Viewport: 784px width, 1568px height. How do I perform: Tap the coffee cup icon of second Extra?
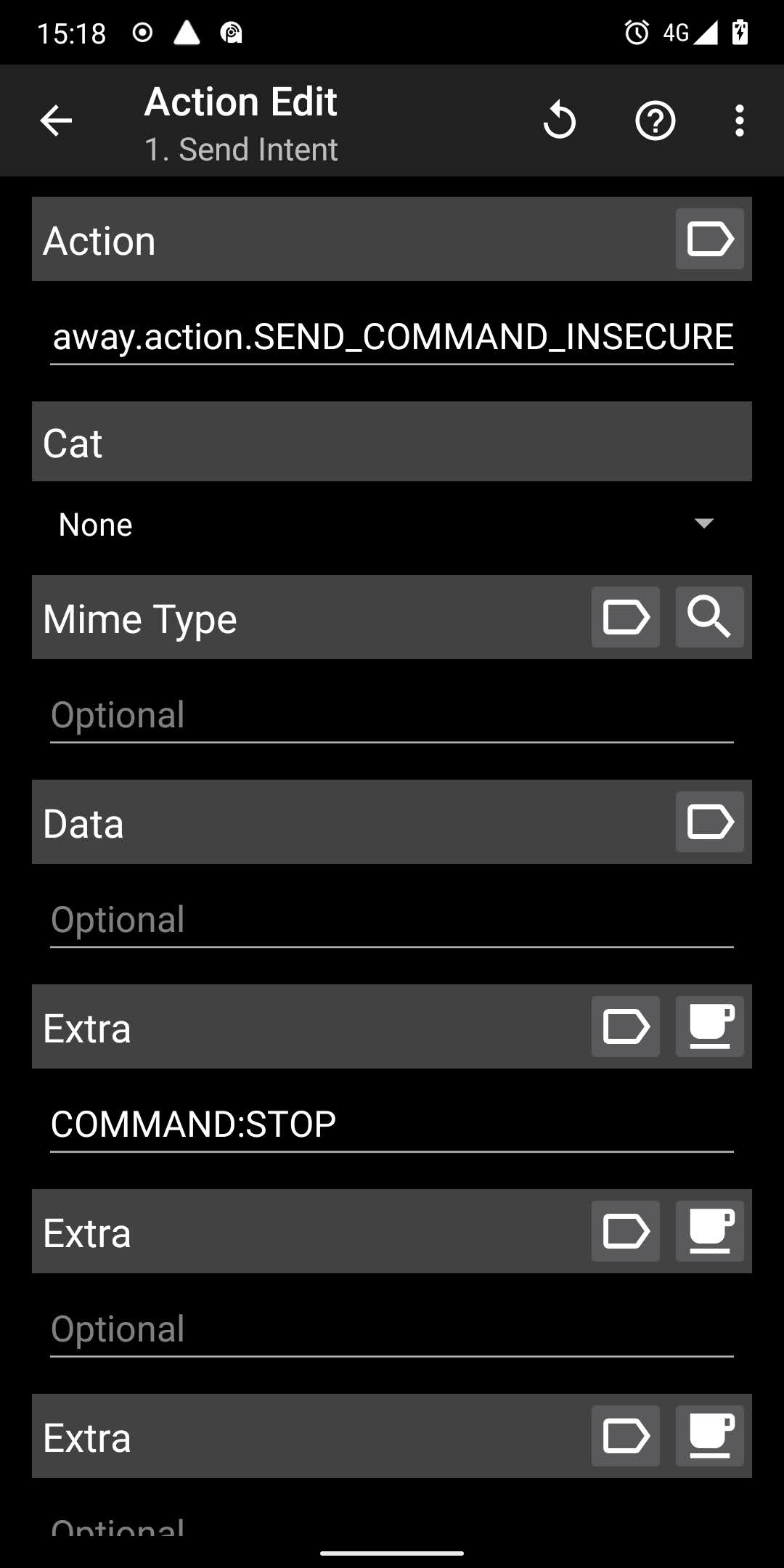click(709, 1232)
